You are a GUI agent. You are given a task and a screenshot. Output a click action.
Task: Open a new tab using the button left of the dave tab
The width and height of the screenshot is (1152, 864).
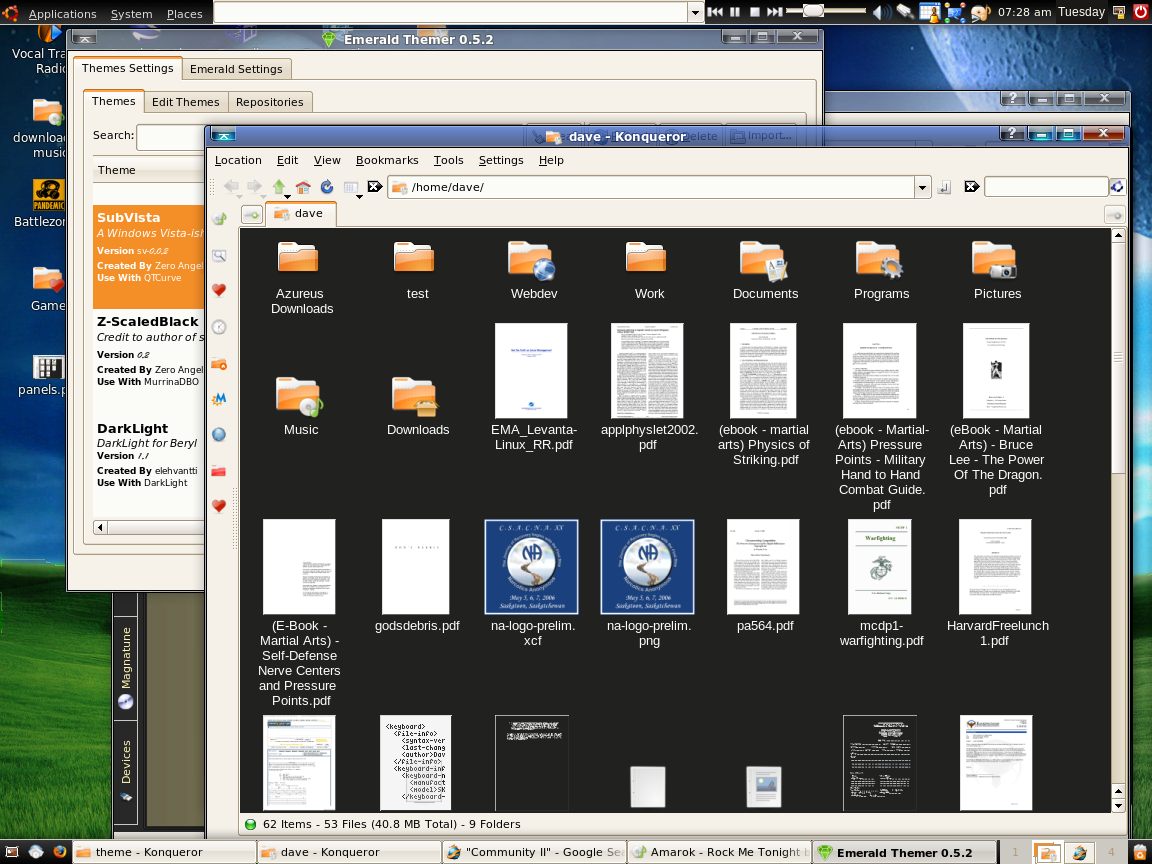point(251,215)
